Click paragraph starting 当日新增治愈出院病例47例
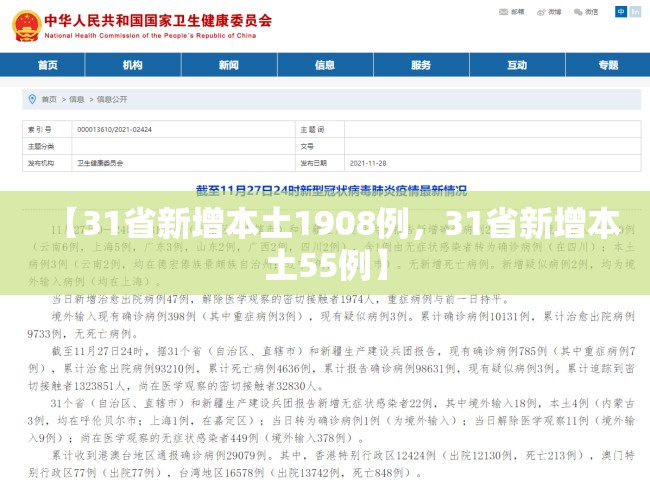Screen dimensions: 650x487 (280, 299)
